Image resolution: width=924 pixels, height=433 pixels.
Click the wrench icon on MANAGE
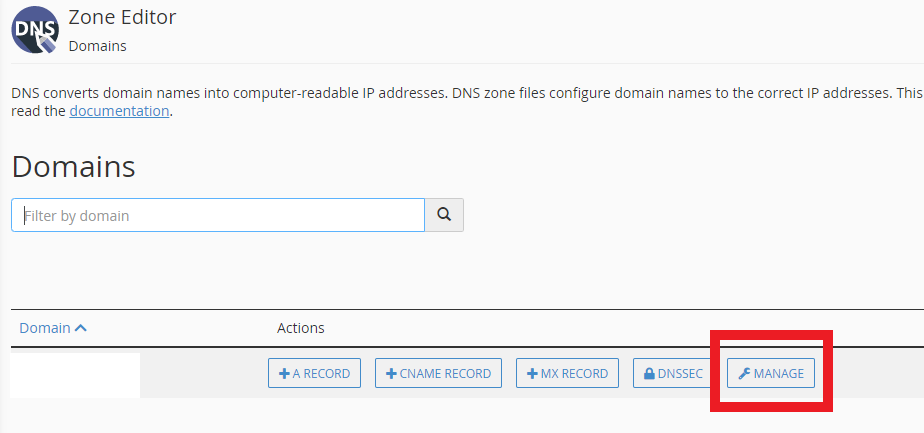click(x=744, y=373)
